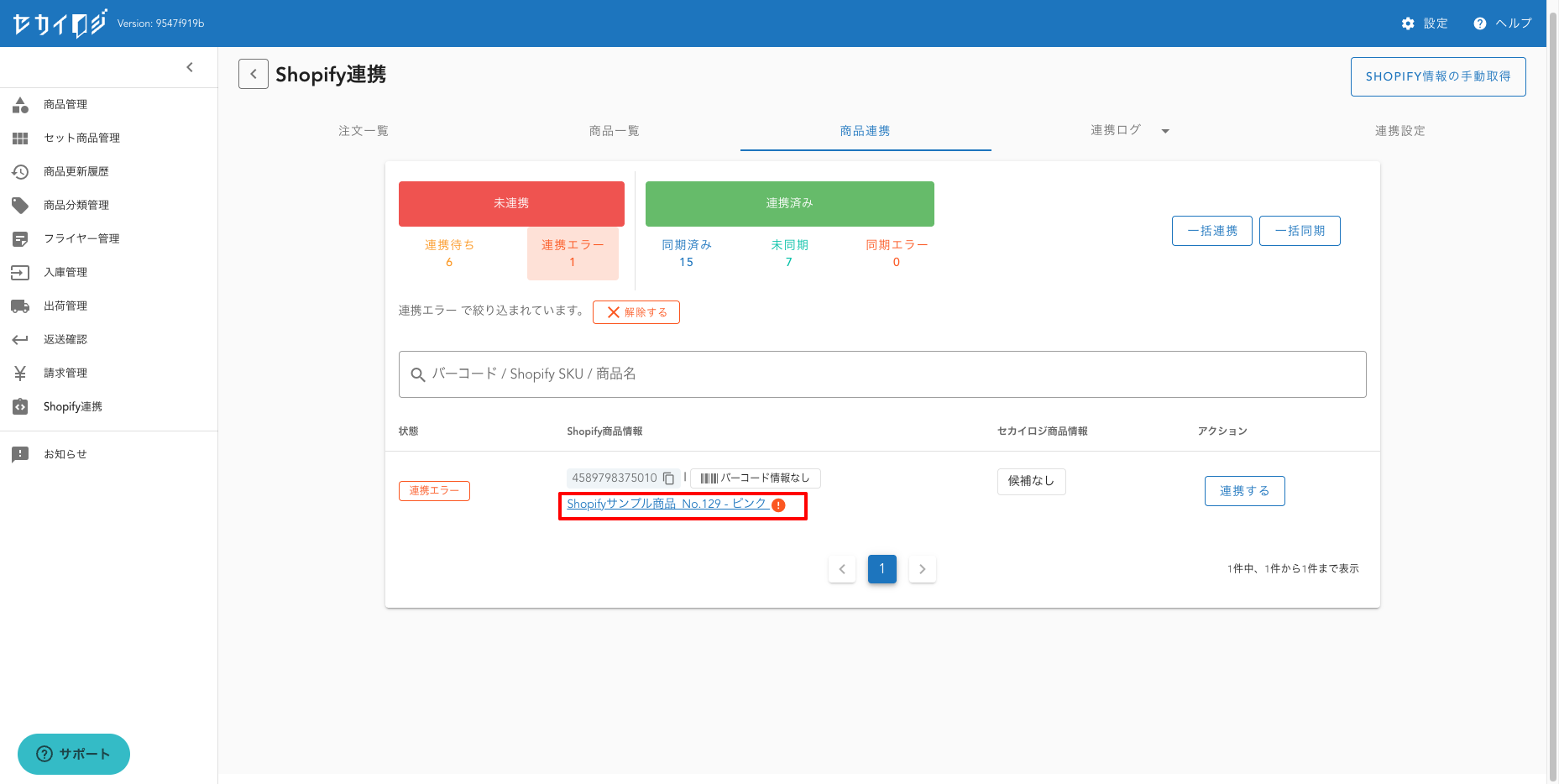The image size is (1559, 784).
Task: Filter by 未同期 status
Action: click(x=789, y=253)
